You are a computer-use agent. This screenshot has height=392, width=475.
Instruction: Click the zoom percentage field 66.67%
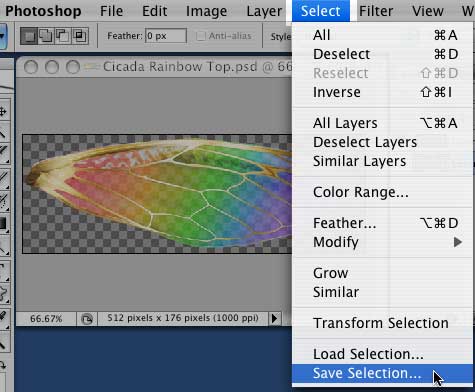click(x=46, y=319)
